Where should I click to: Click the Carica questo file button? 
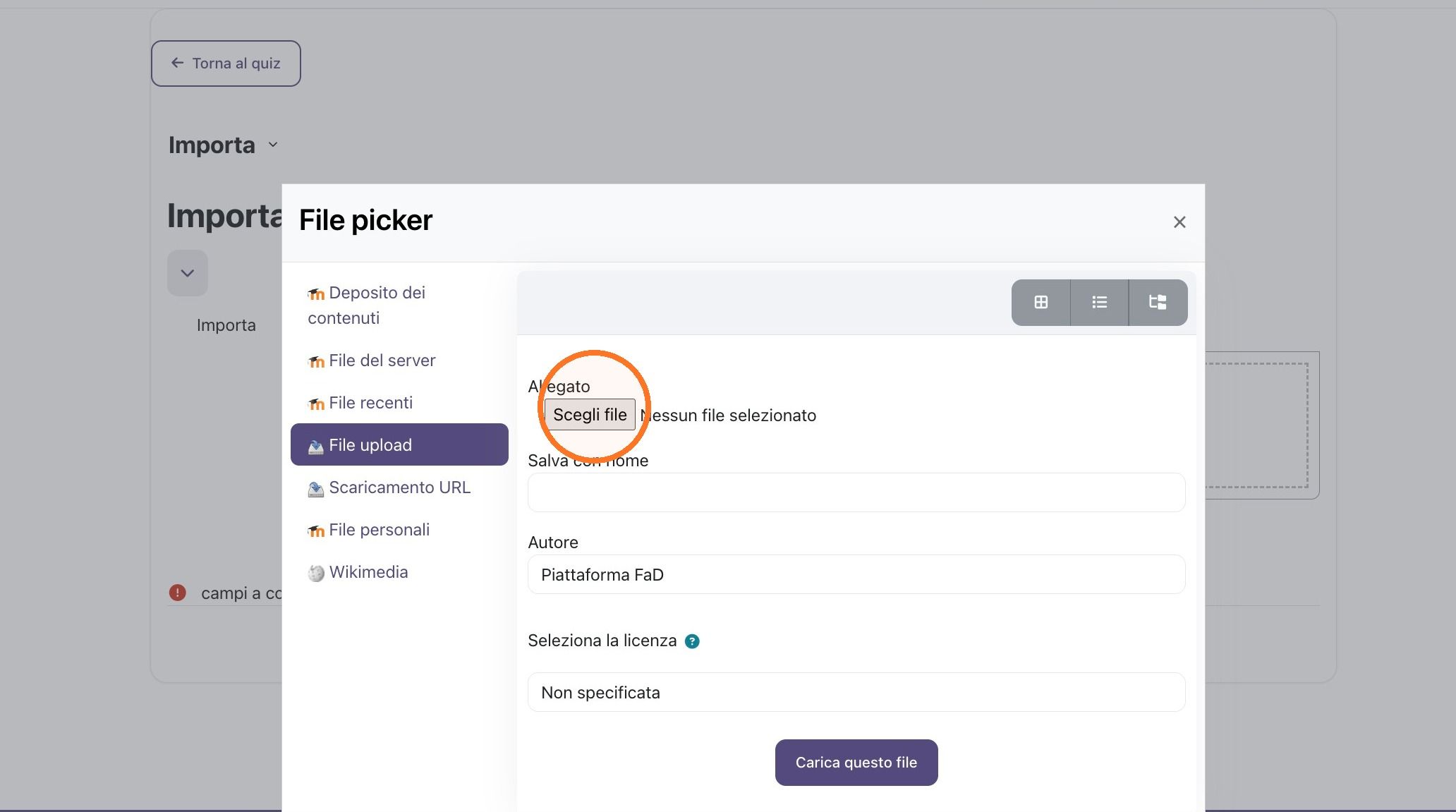click(x=856, y=763)
